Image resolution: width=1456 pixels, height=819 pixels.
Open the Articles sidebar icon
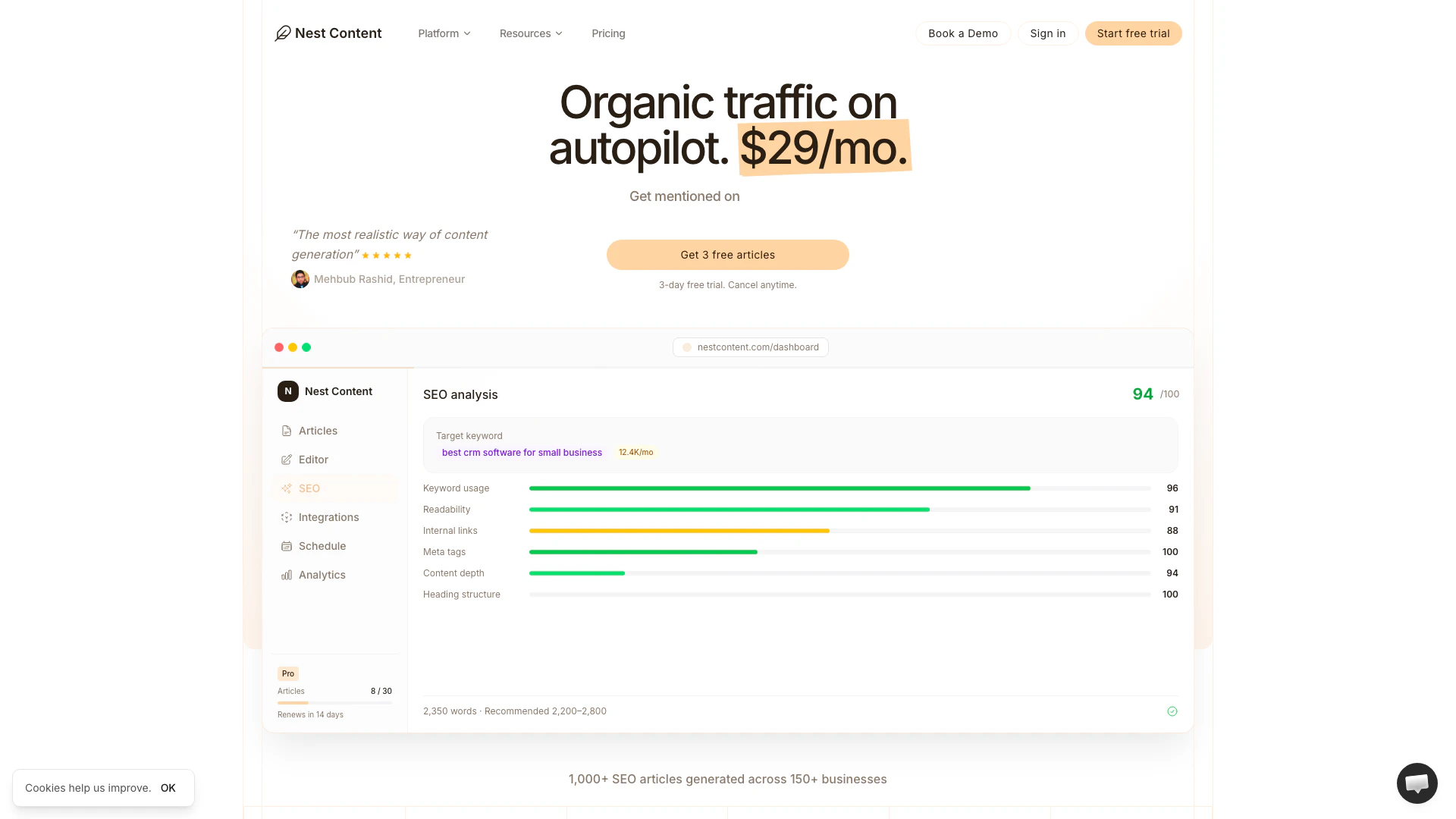tap(287, 431)
